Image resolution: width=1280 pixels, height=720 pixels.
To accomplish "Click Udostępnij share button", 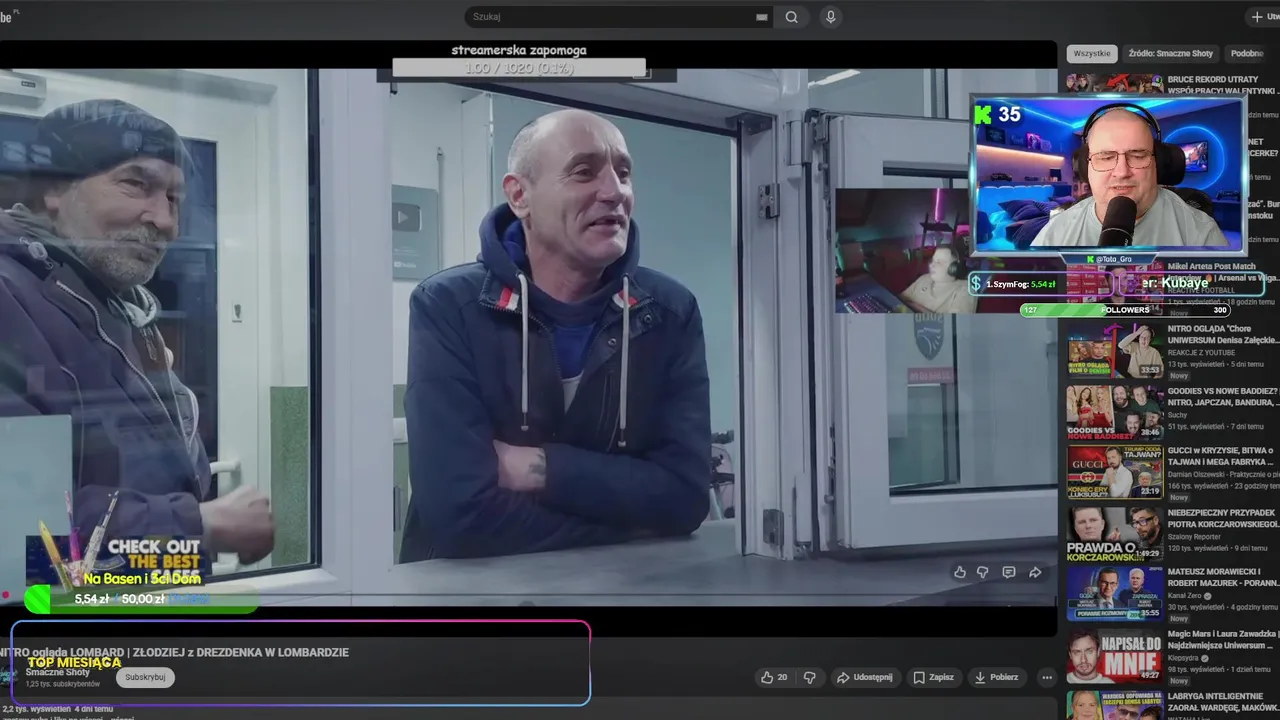I will tap(864, 677).
